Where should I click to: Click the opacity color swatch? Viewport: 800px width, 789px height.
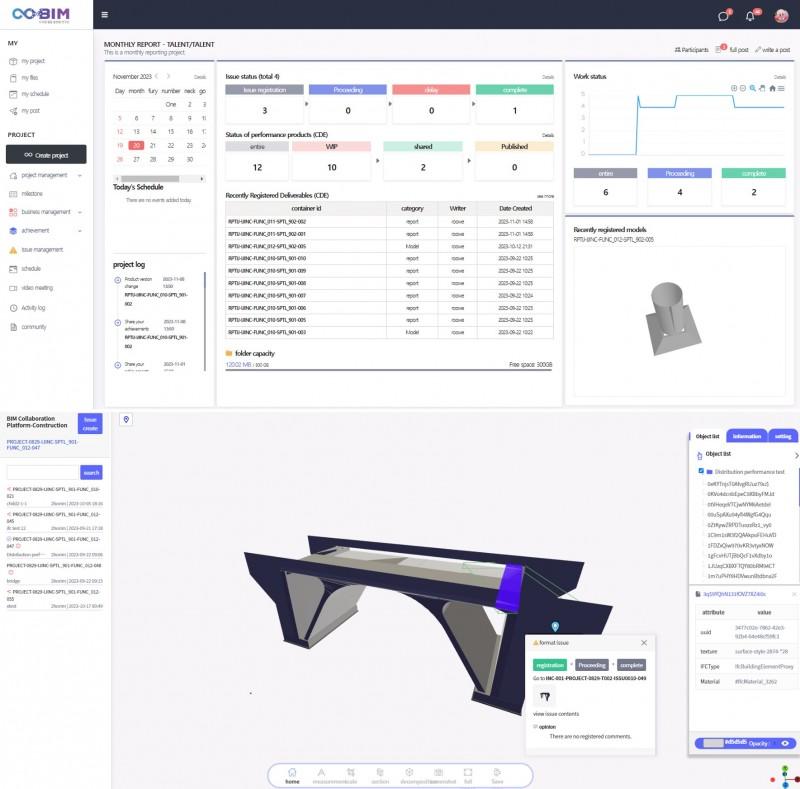click(x=713, y=743)
